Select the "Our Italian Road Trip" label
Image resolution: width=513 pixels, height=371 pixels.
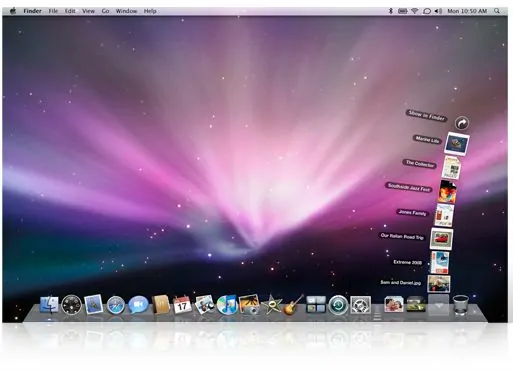(x=402, y=237)
